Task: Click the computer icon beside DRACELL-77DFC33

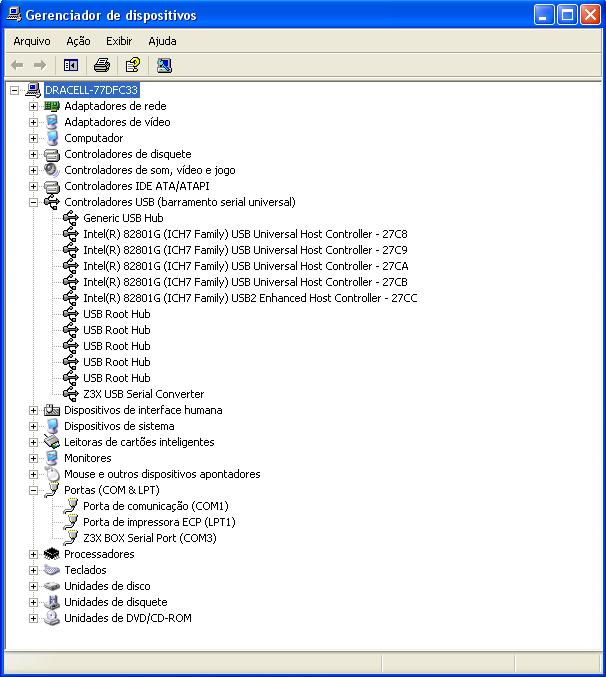Action: coord(33,90)
